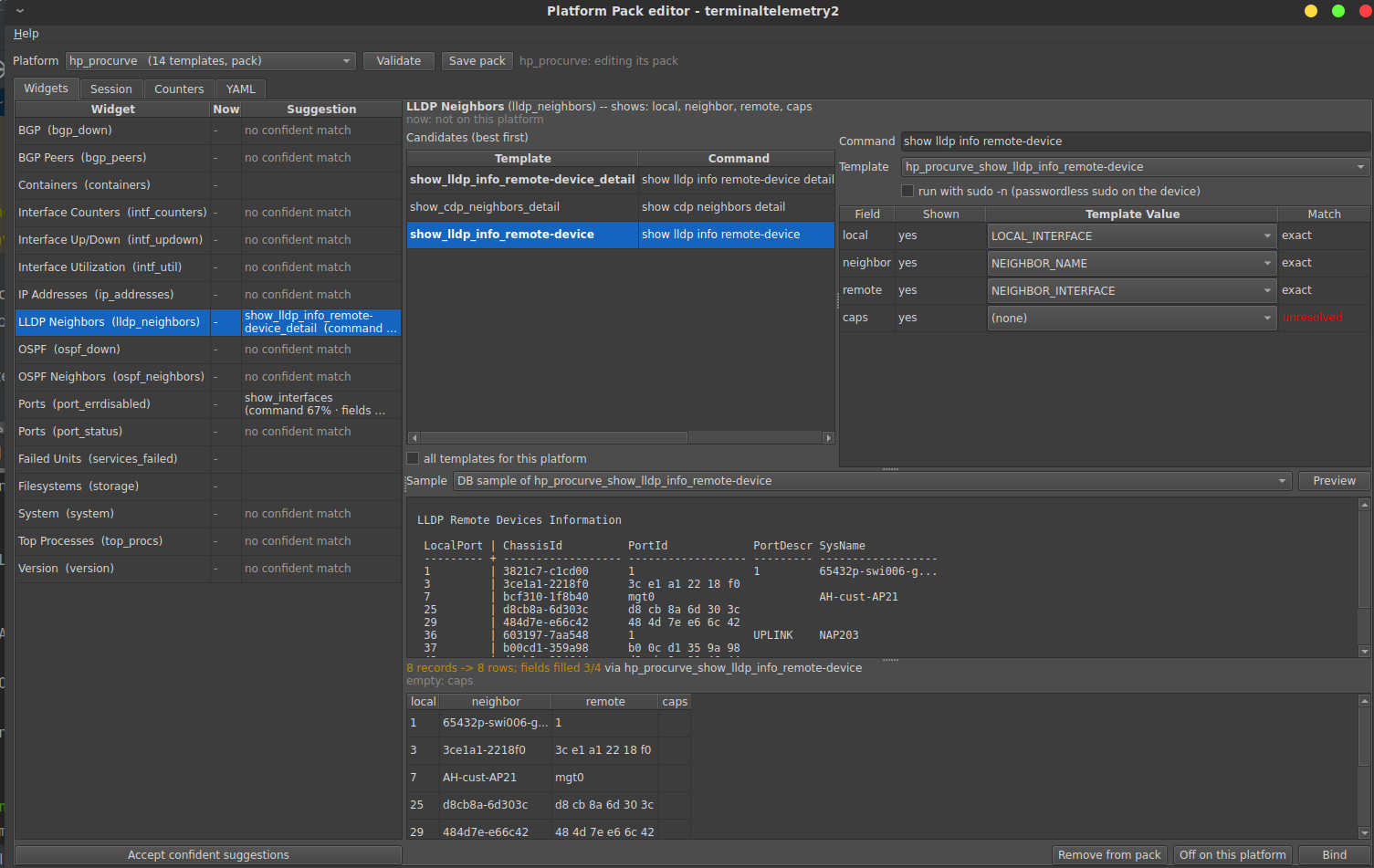Screen dimensions: 1374x868
Task: Select the Ports (port_errdisabled) widget row
Action: coord(208,404)
